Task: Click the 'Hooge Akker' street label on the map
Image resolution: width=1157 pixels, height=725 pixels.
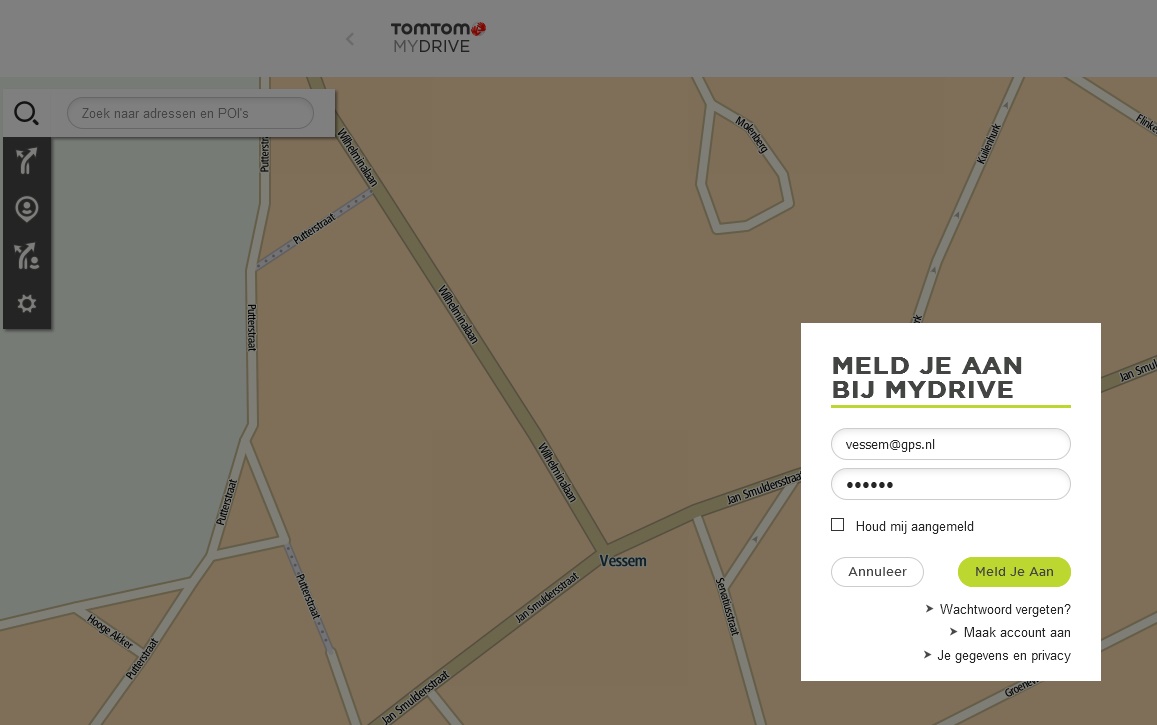Action: pos(110,631)
